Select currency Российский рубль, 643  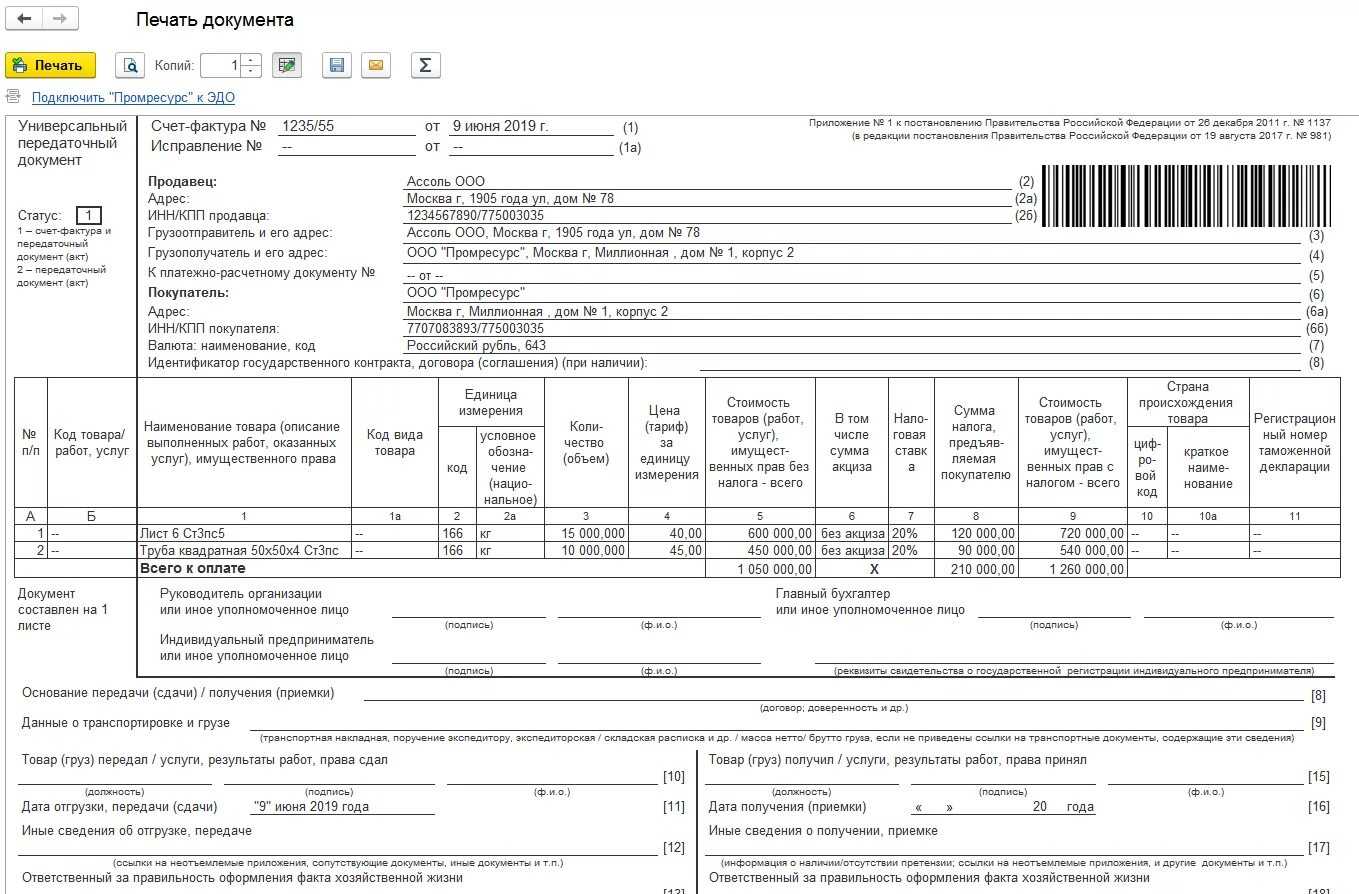476,345
